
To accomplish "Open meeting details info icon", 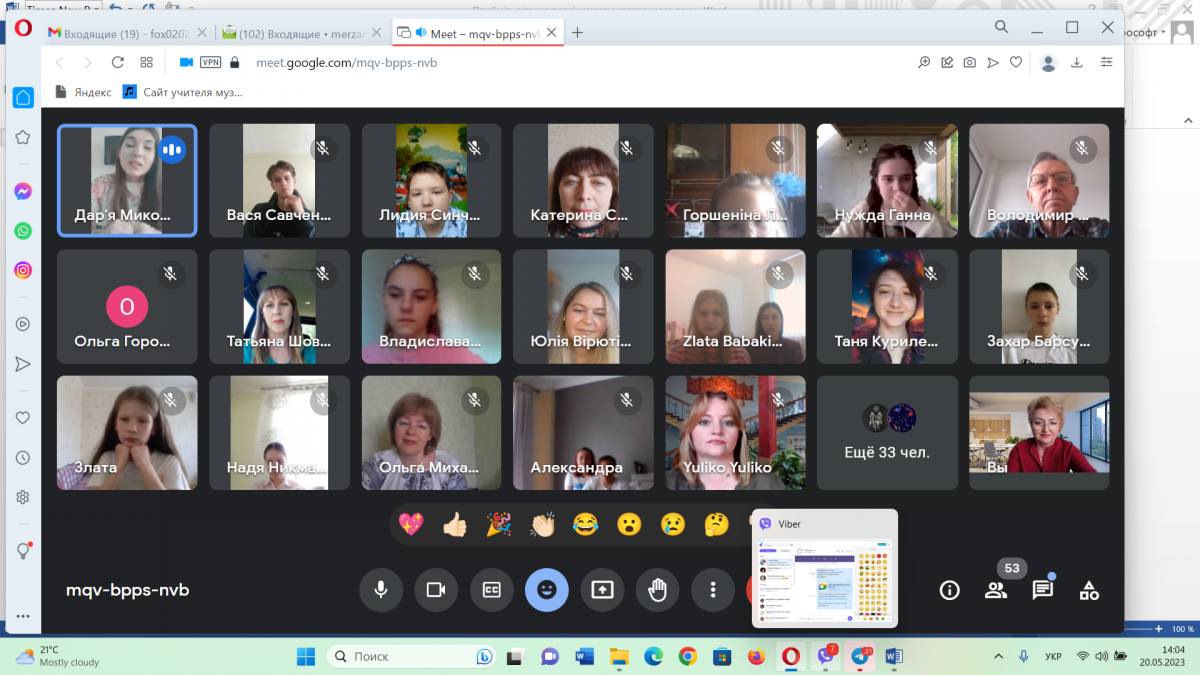I will pyautogui.click(x=949, y=590).
